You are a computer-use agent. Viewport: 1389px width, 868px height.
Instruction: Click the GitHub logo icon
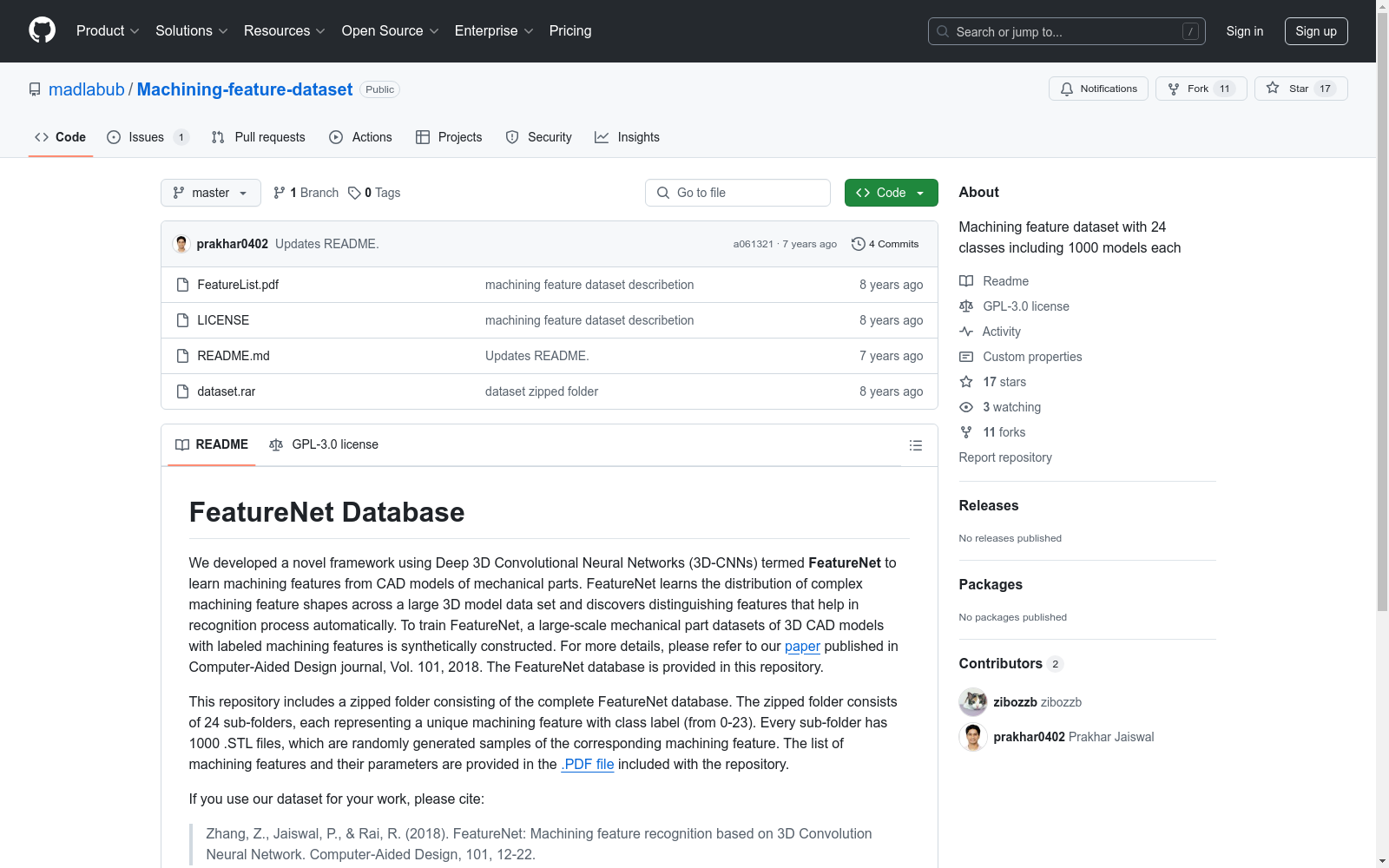(x=42, y=30)
